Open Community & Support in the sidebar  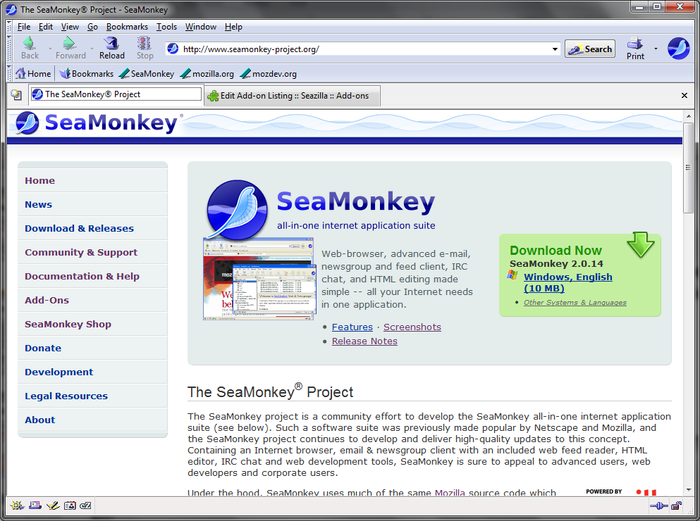(92, 252)
